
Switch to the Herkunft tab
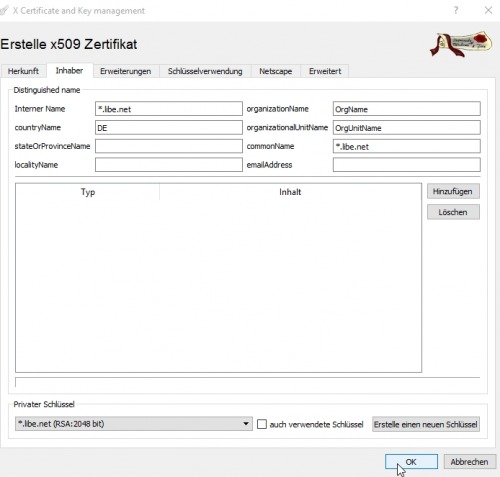pos(23,71)
